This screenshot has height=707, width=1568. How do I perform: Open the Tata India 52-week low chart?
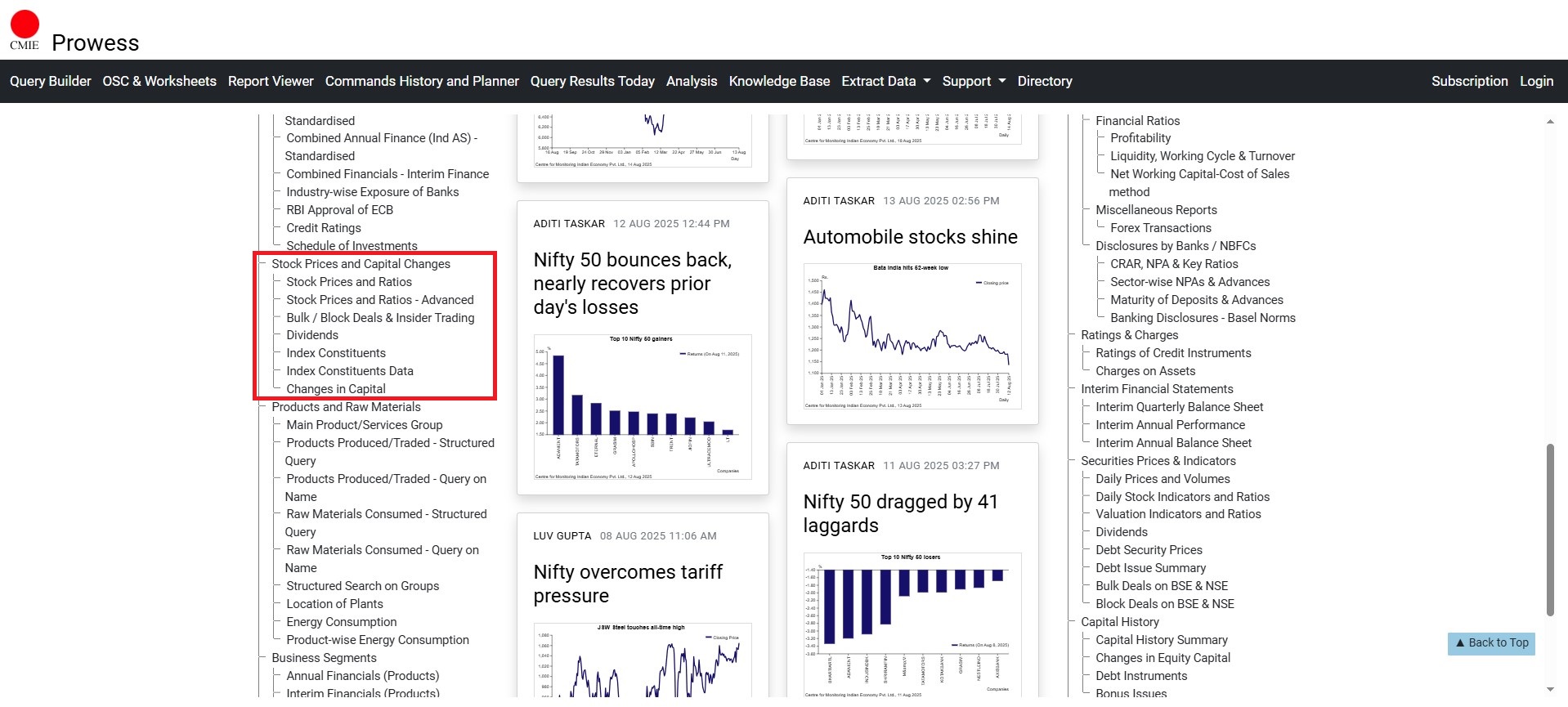click(912, 335)
